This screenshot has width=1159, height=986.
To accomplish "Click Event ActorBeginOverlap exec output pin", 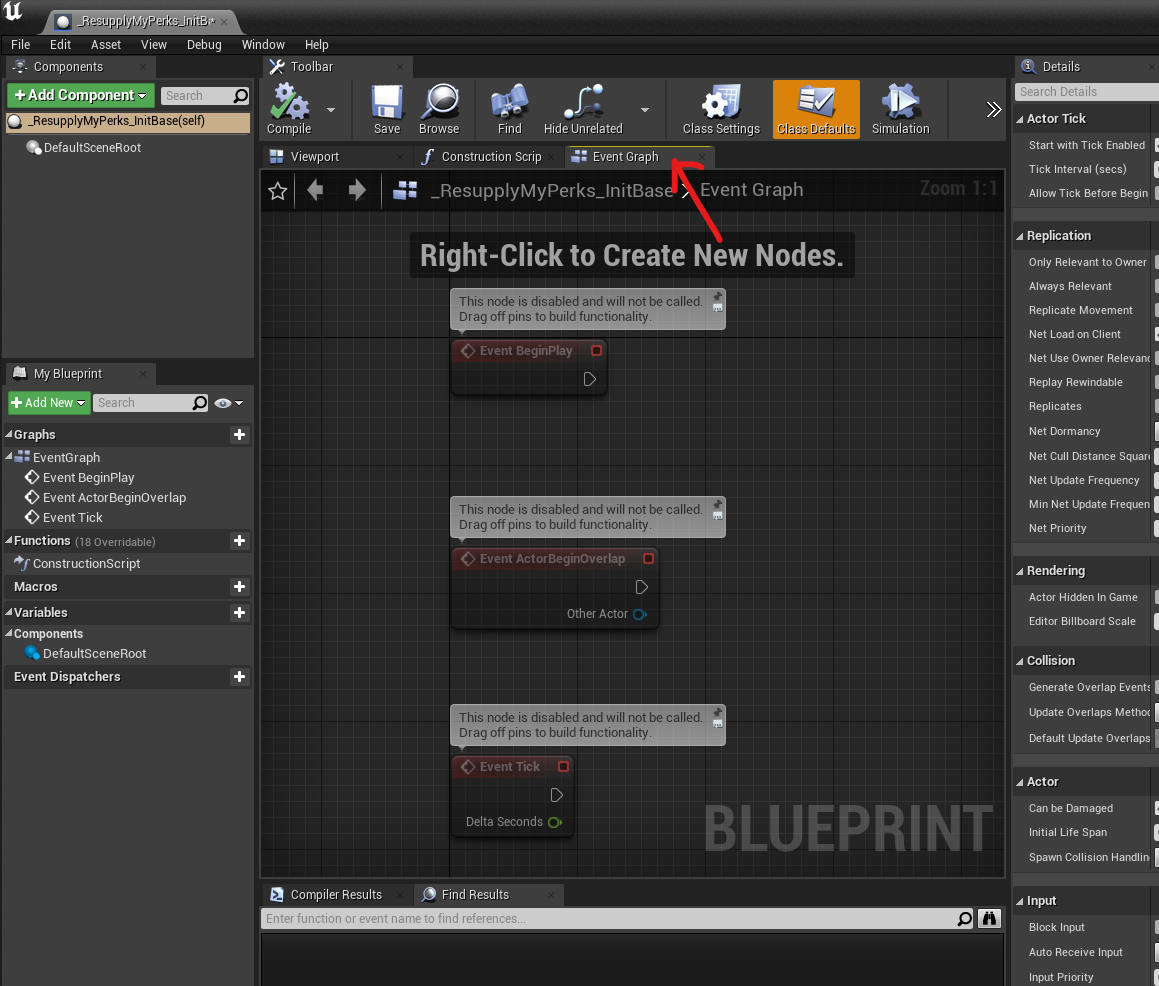I will click(x=642, y=587).
